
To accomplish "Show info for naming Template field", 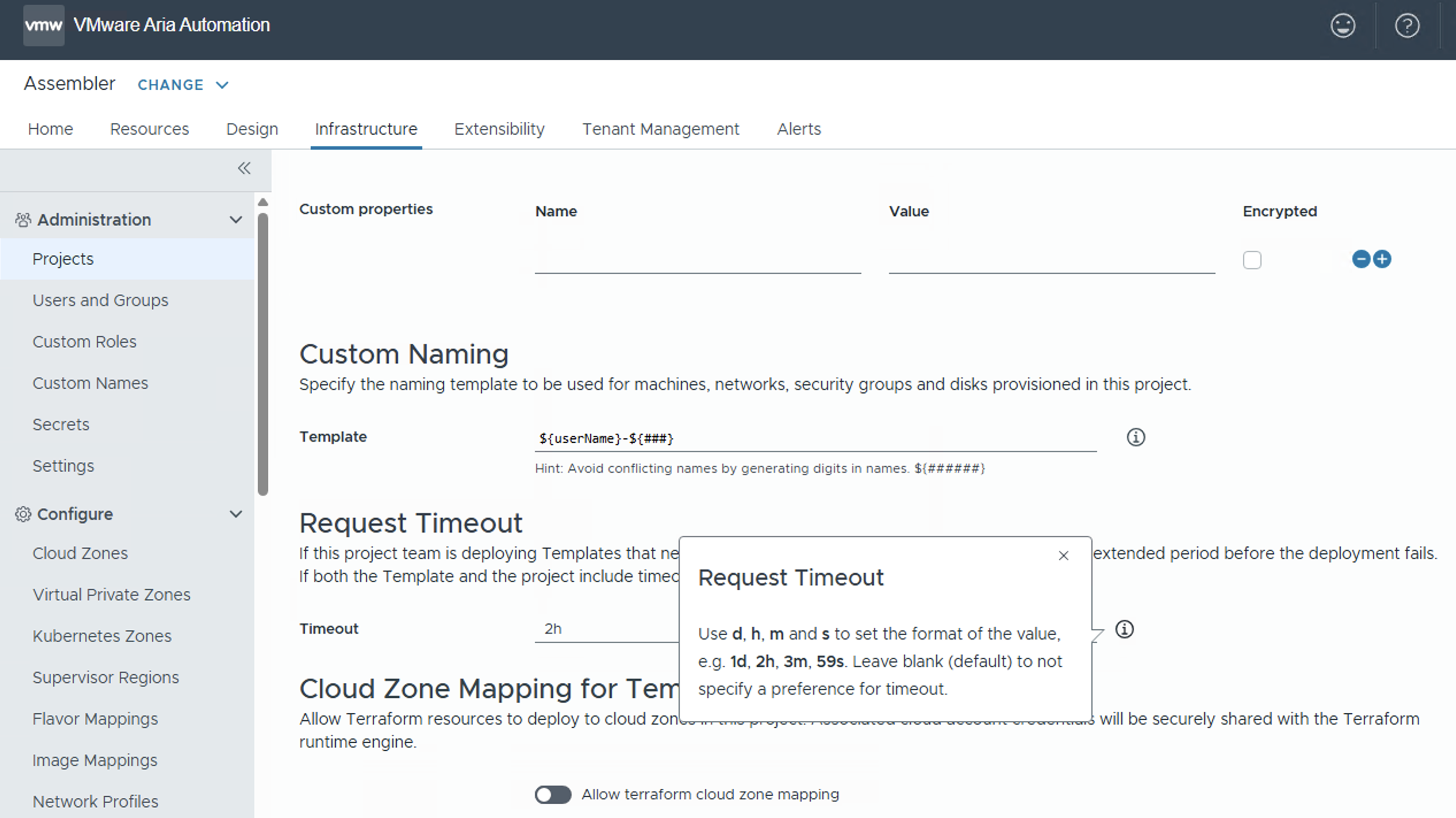I will click(x=1136, y=437).
